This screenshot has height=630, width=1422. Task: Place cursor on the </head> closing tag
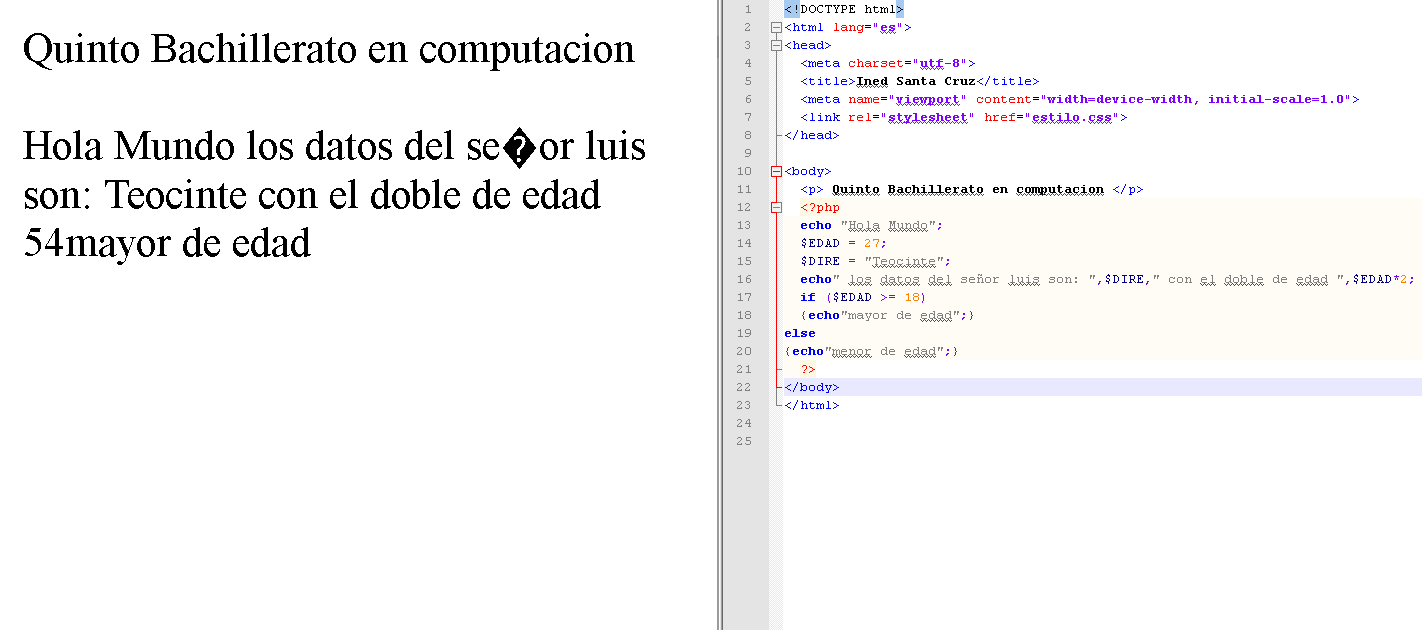pyautogui.click(x=812, y=136)
